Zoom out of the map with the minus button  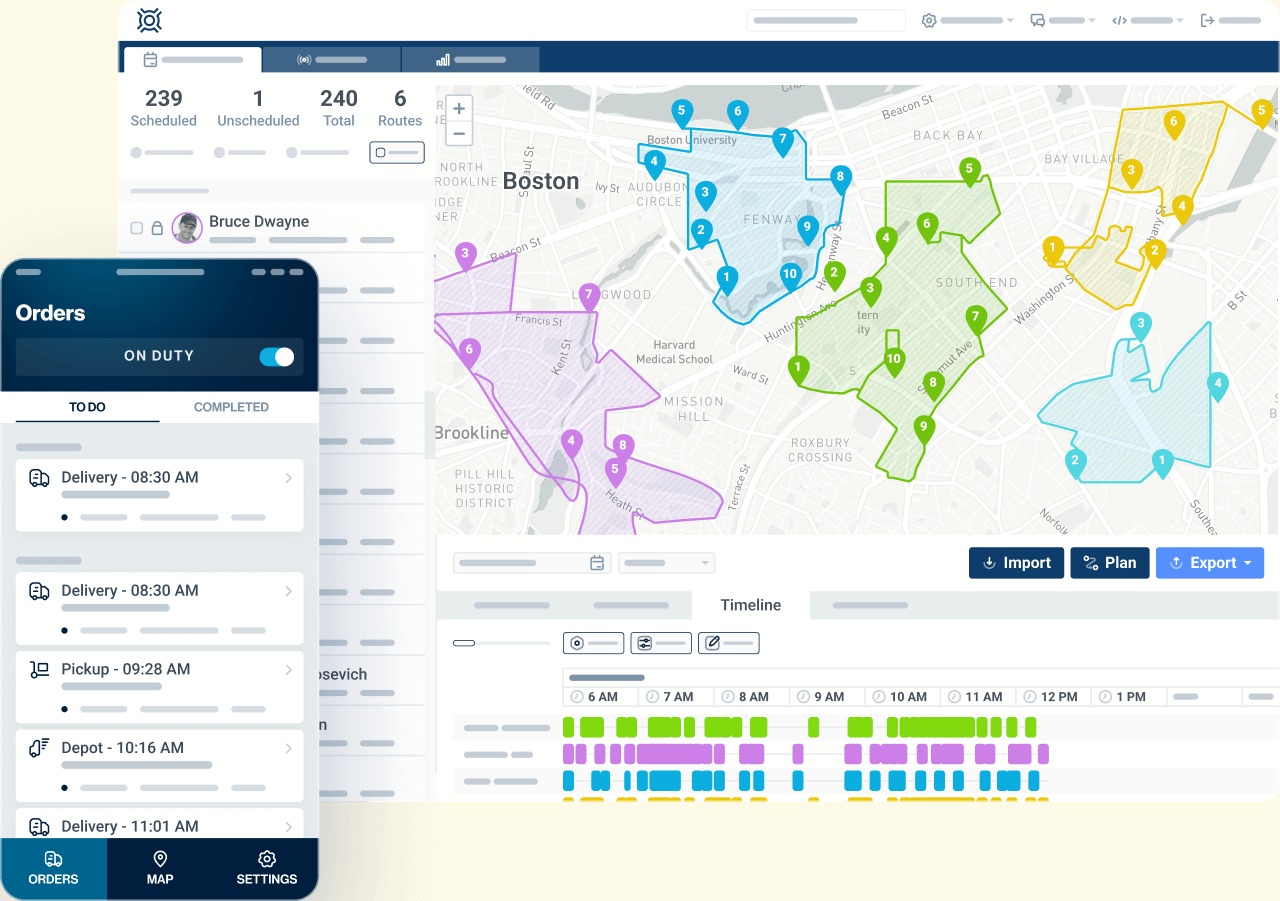pyautogui.click(x=459, y=133)
